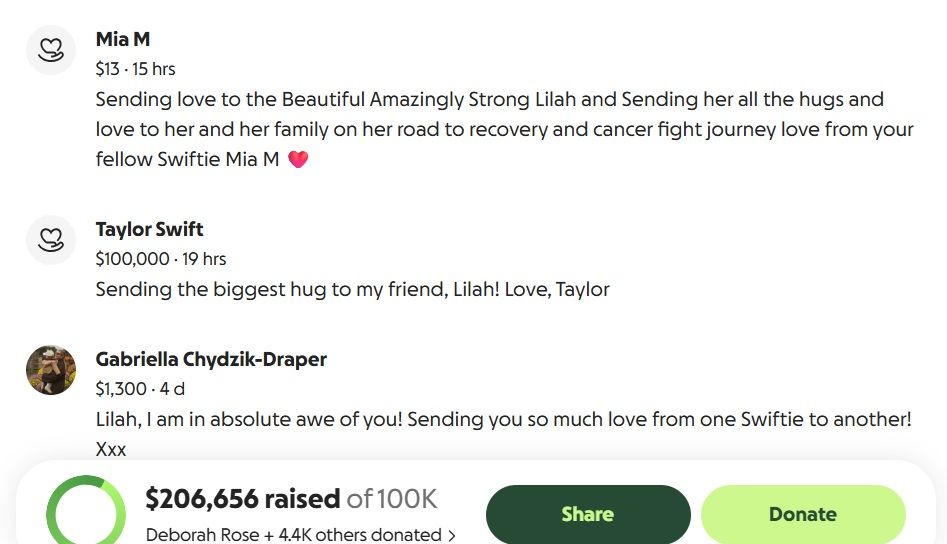
Task: Click the "$206,656 raised" total amount
Action: point(243,498)
